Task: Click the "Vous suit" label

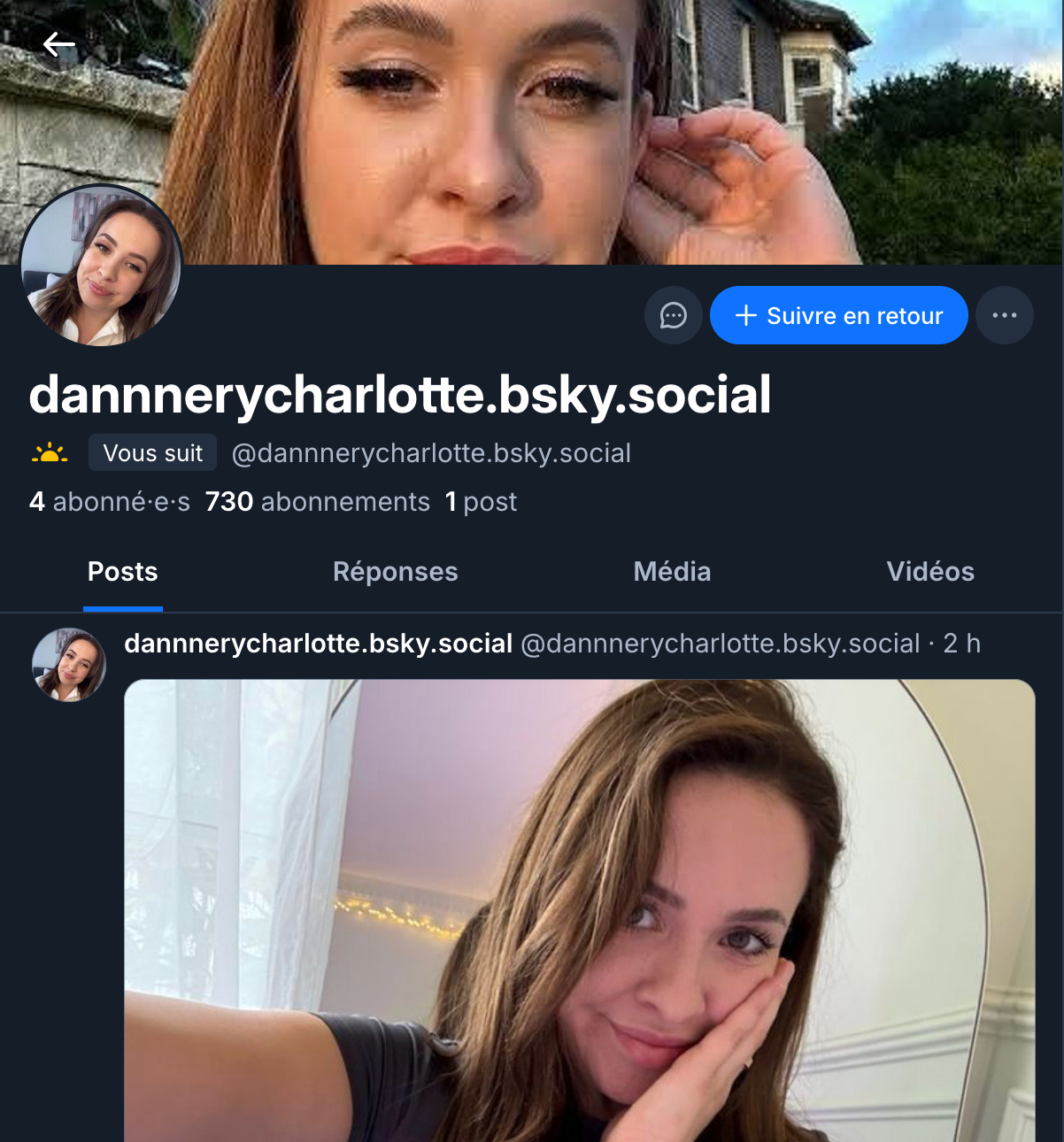Action: coord(152,453)
